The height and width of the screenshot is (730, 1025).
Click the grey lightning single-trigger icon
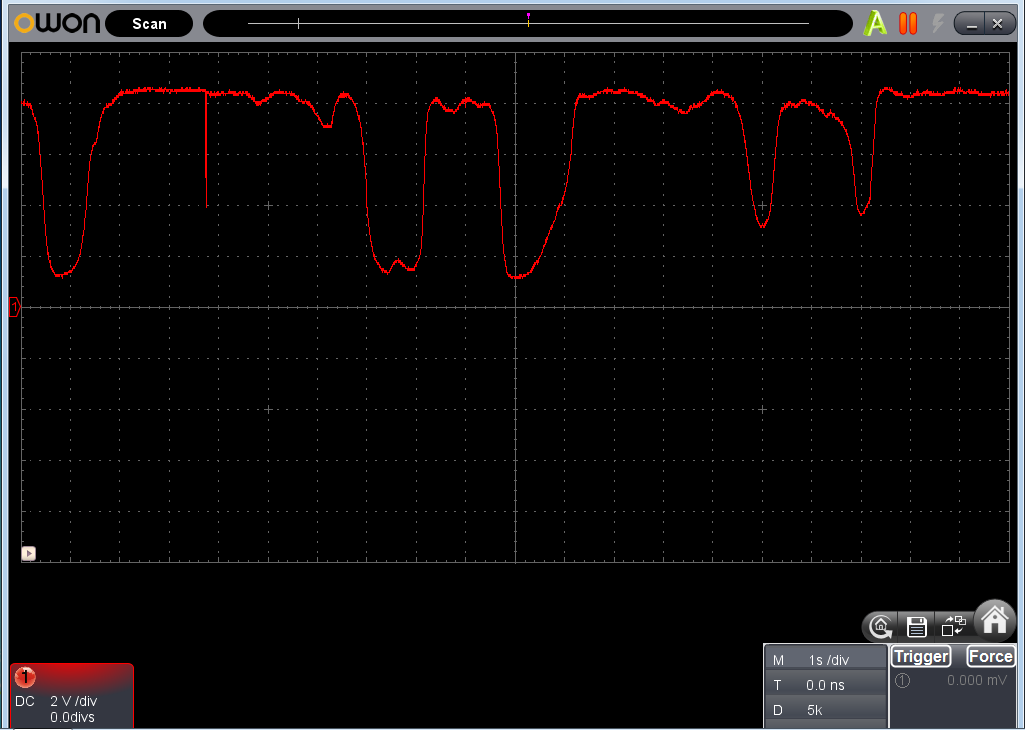tap(938, 23)
